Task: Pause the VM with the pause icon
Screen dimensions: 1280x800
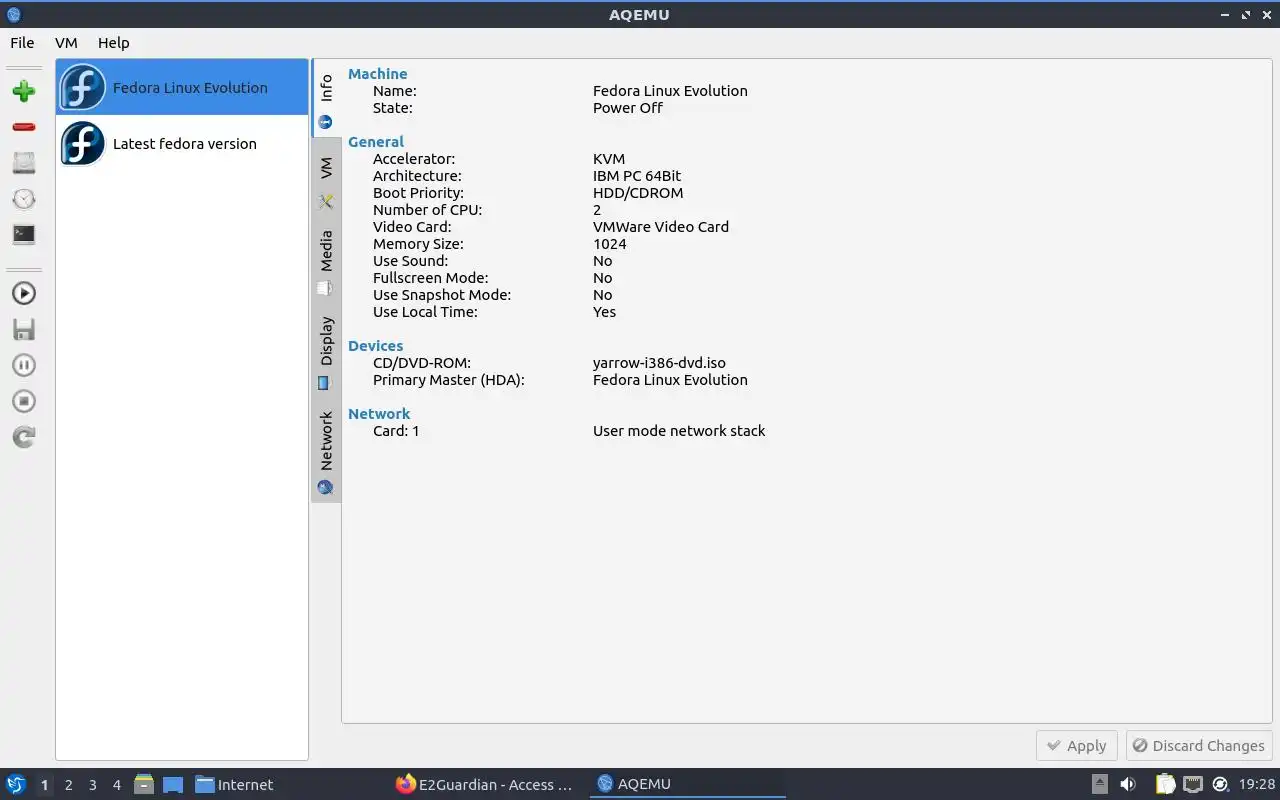Action: tap(24, 365)
